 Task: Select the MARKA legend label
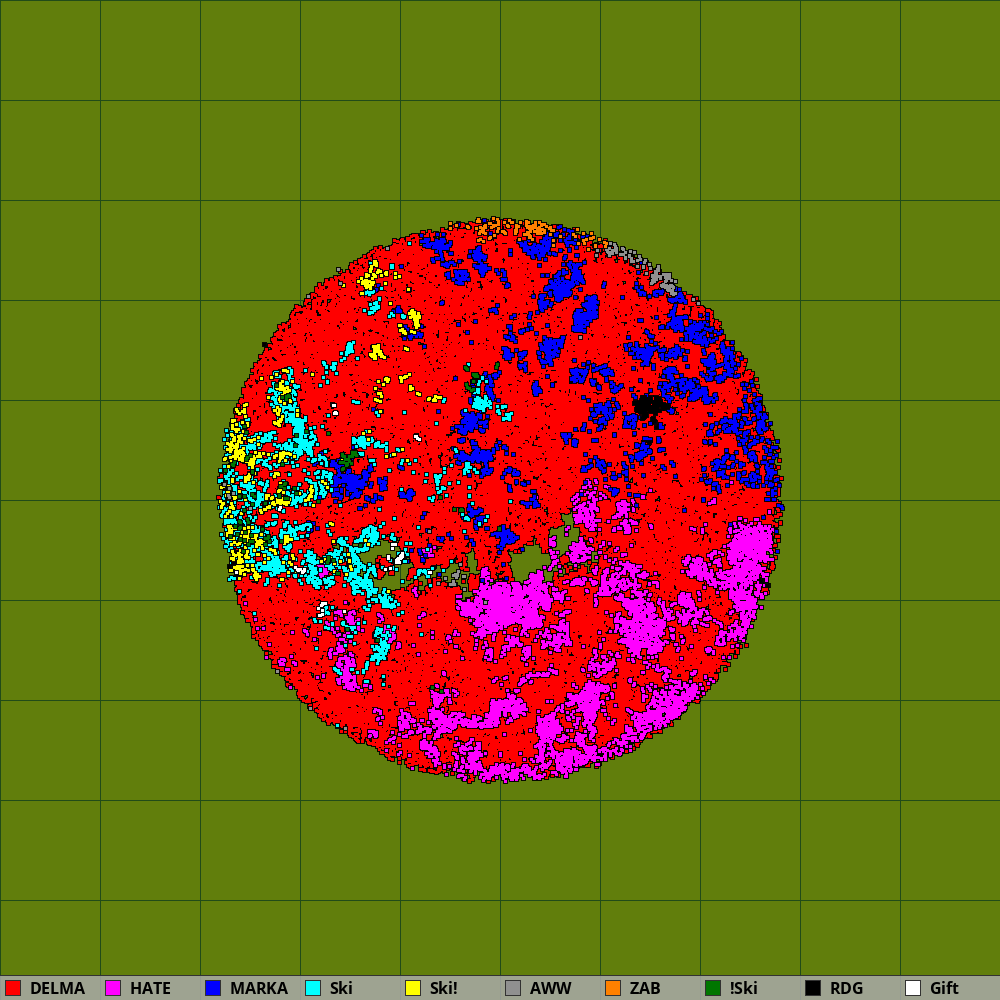(x=259, y=988)
